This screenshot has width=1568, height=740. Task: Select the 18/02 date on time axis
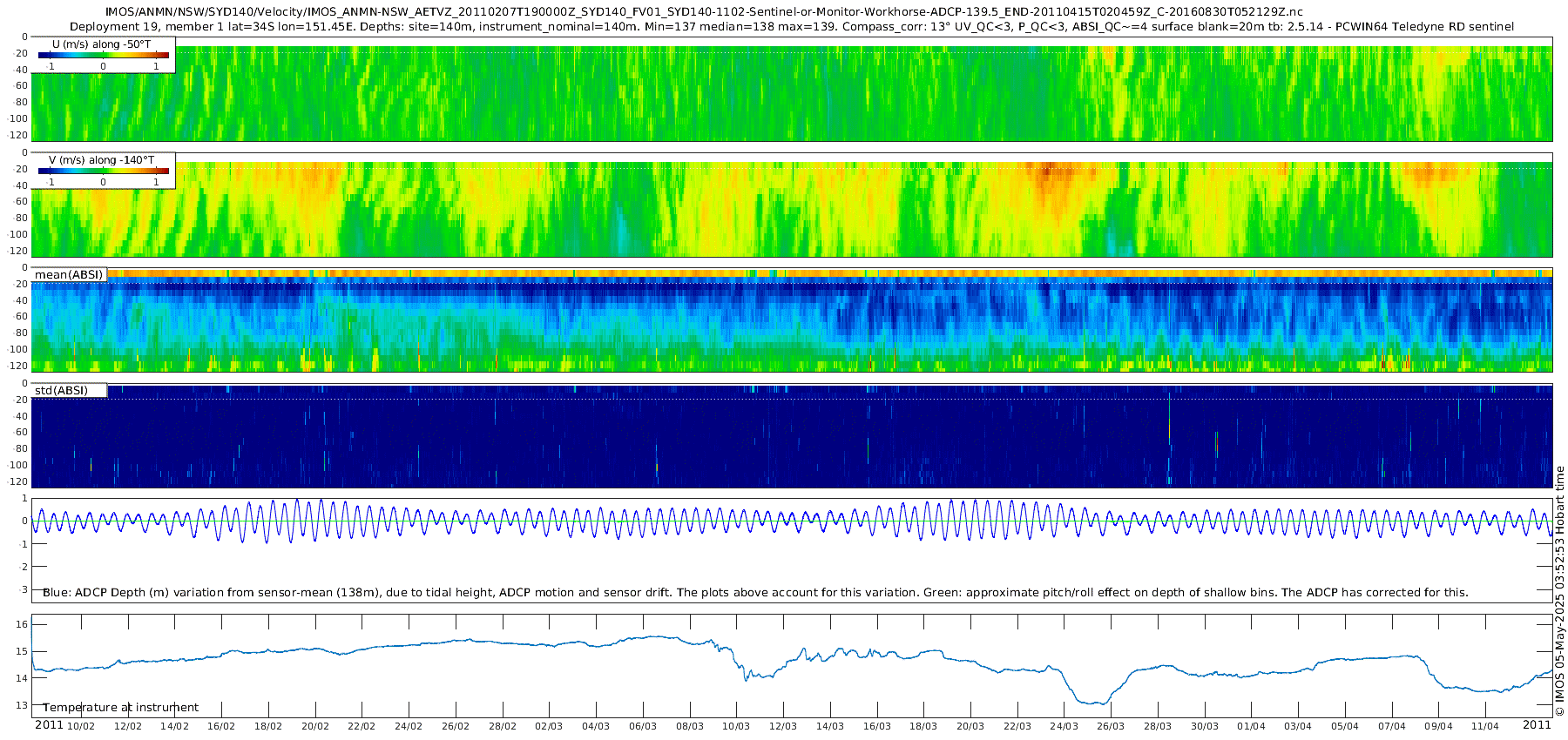click(268, 726)
